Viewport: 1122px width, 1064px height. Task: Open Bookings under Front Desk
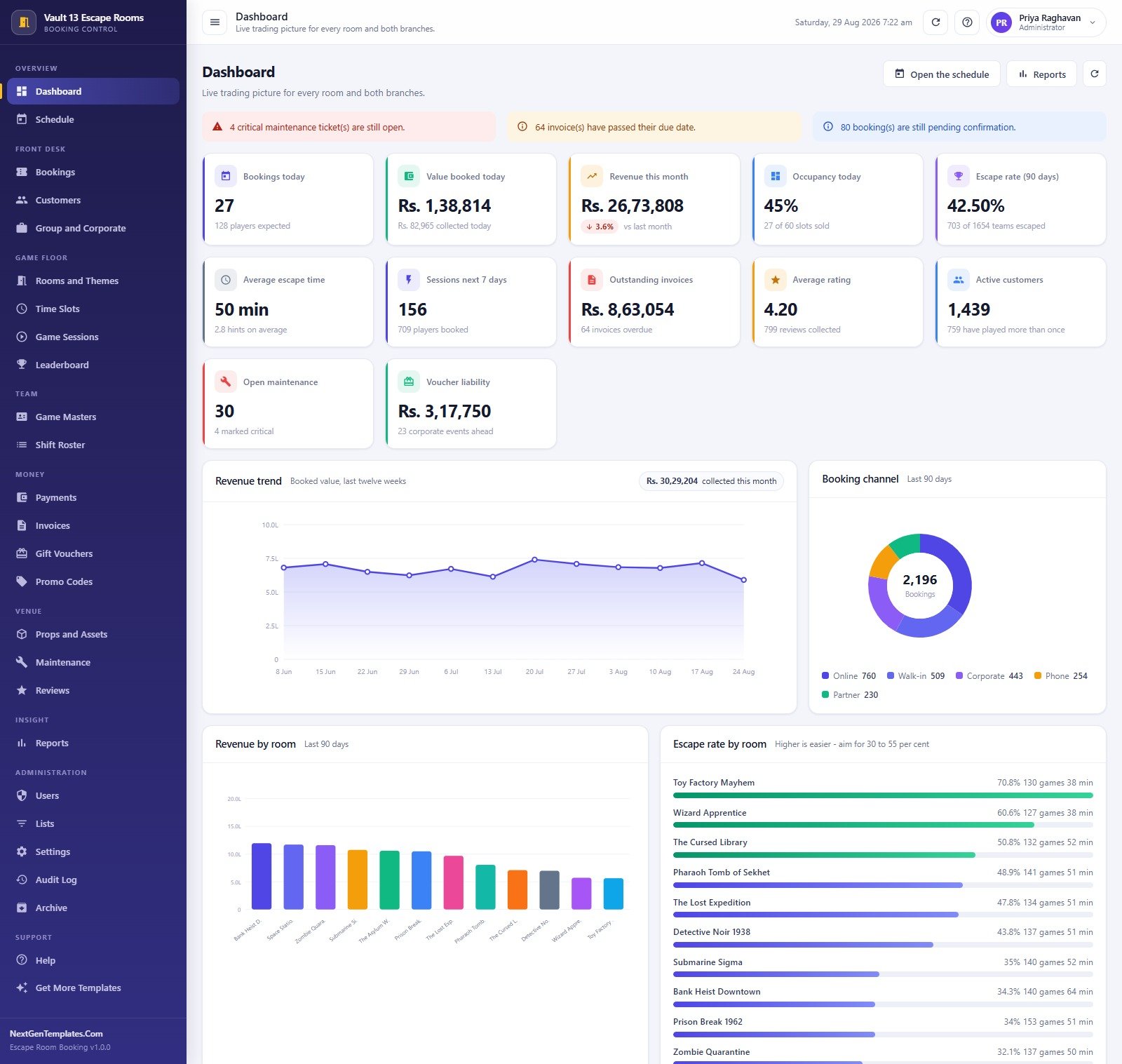point(93,172)
